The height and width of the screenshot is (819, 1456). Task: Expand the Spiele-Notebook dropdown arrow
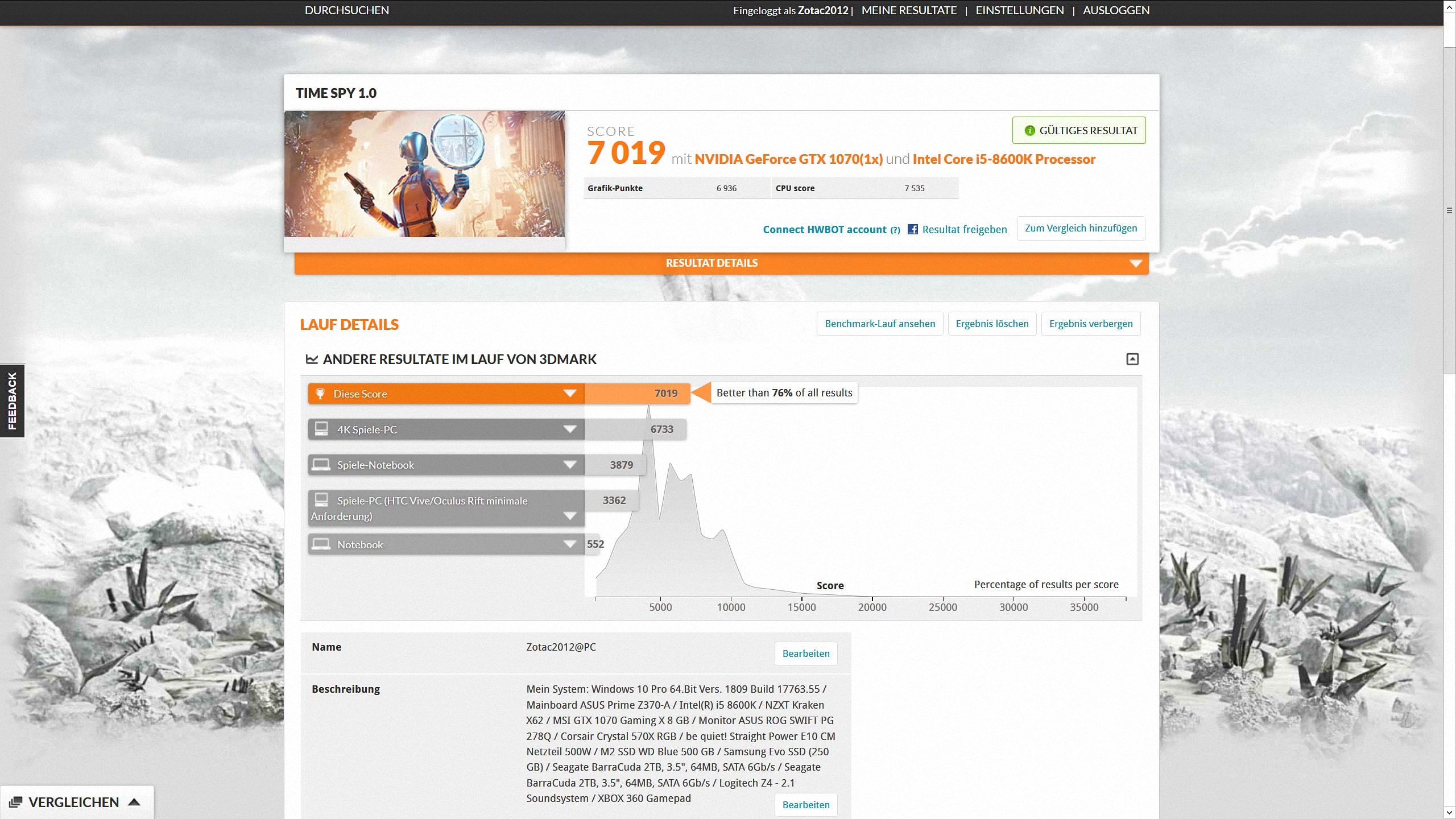[x=570, y=465]
